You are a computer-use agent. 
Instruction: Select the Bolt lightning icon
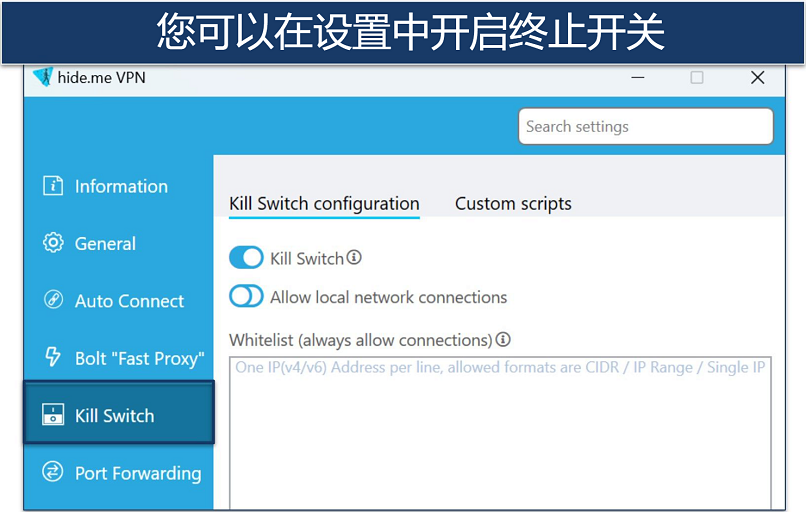click(53, 357)
